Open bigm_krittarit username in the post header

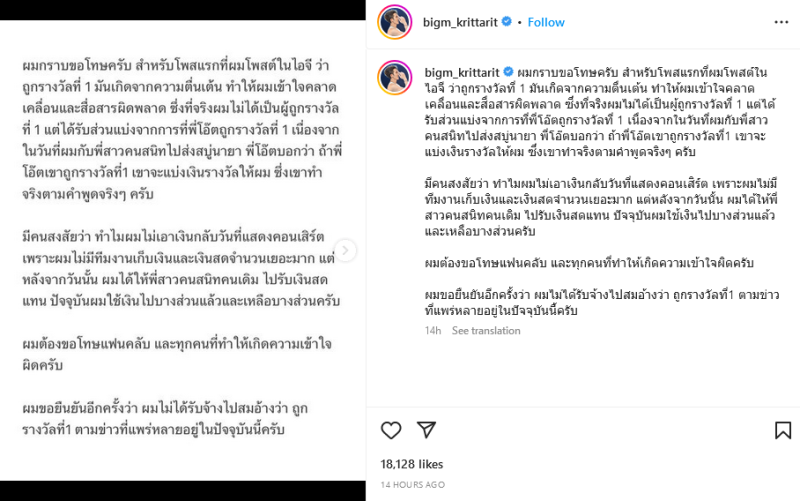tap(460, 22)
